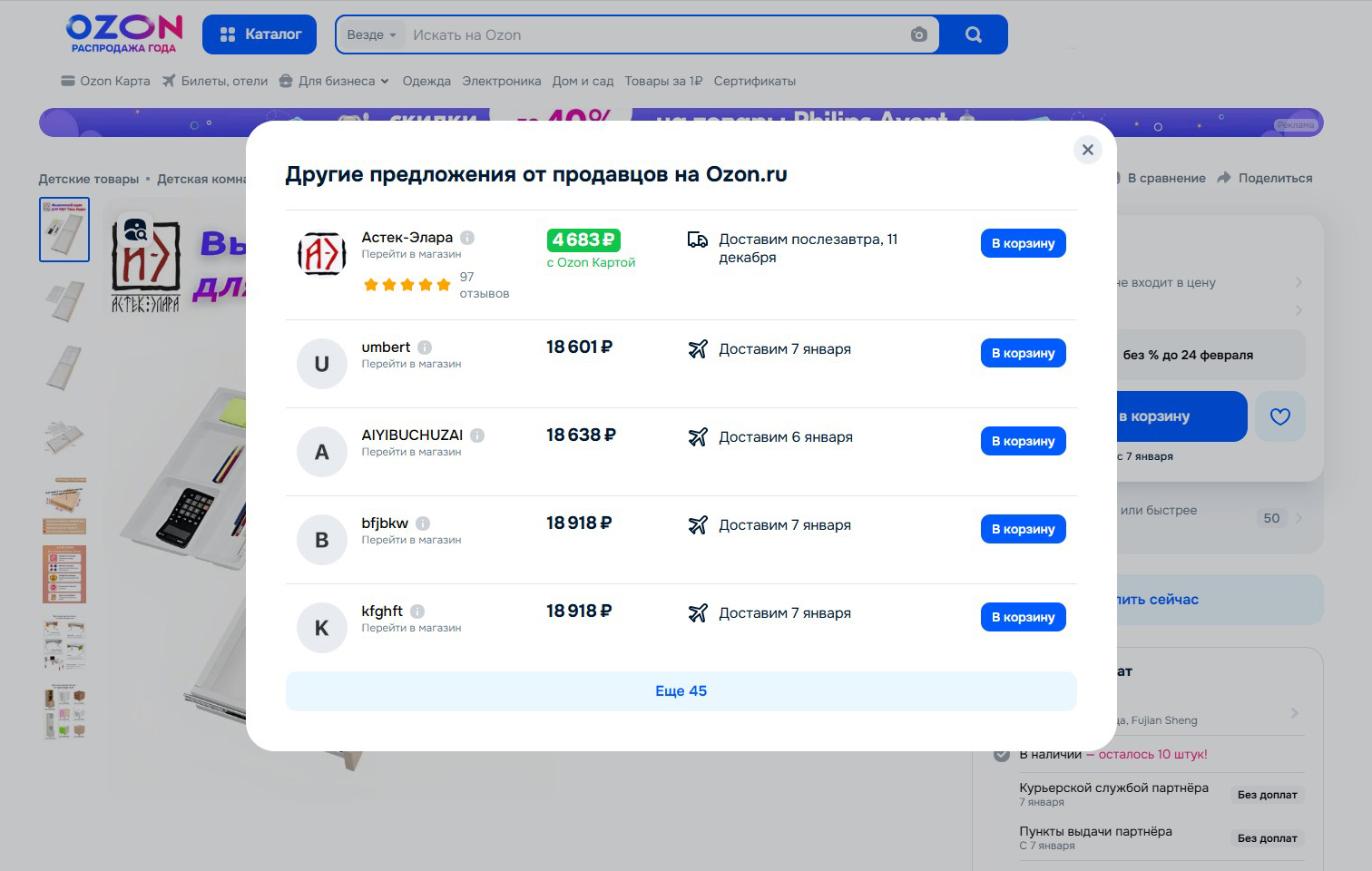Click the Ozon logo
1372x871 pixels.
[124, 34]
